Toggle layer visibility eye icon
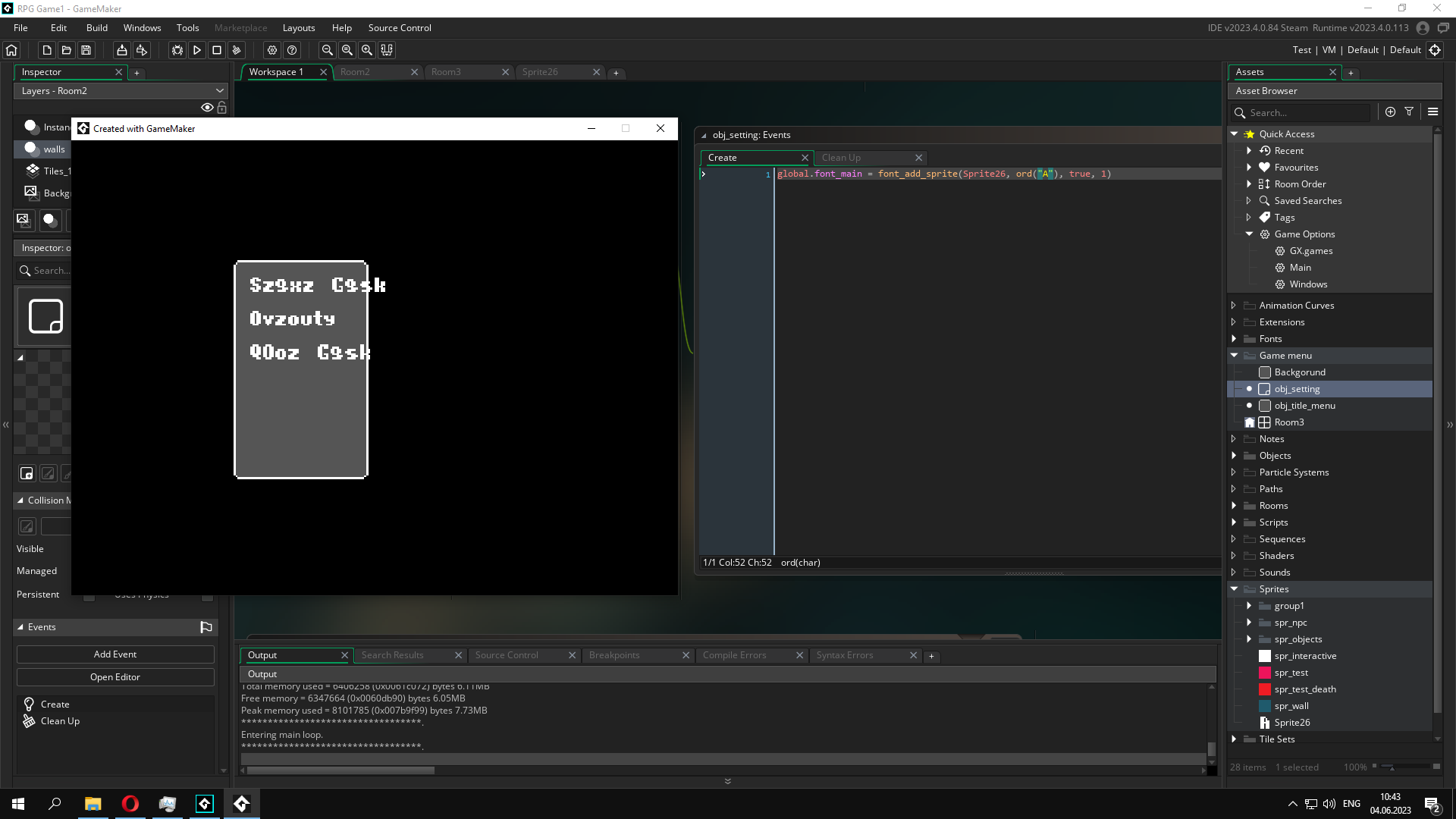The width and height of the screenshot is (1456, 819). click(206, 108)
